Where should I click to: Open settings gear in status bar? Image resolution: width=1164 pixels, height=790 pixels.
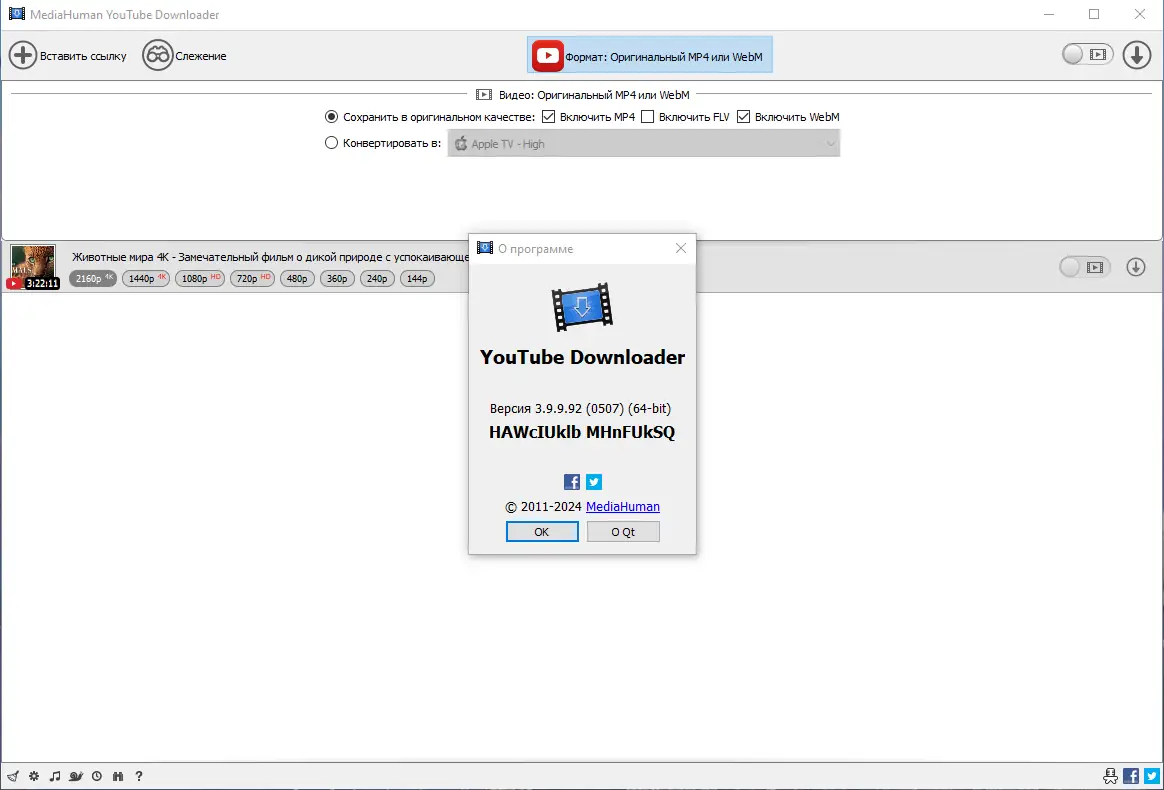point(34,777)
